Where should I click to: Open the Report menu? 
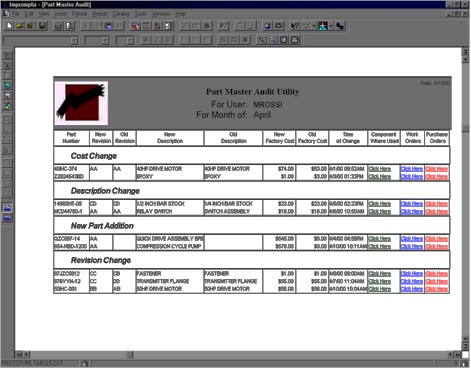(x=100, y=14)
